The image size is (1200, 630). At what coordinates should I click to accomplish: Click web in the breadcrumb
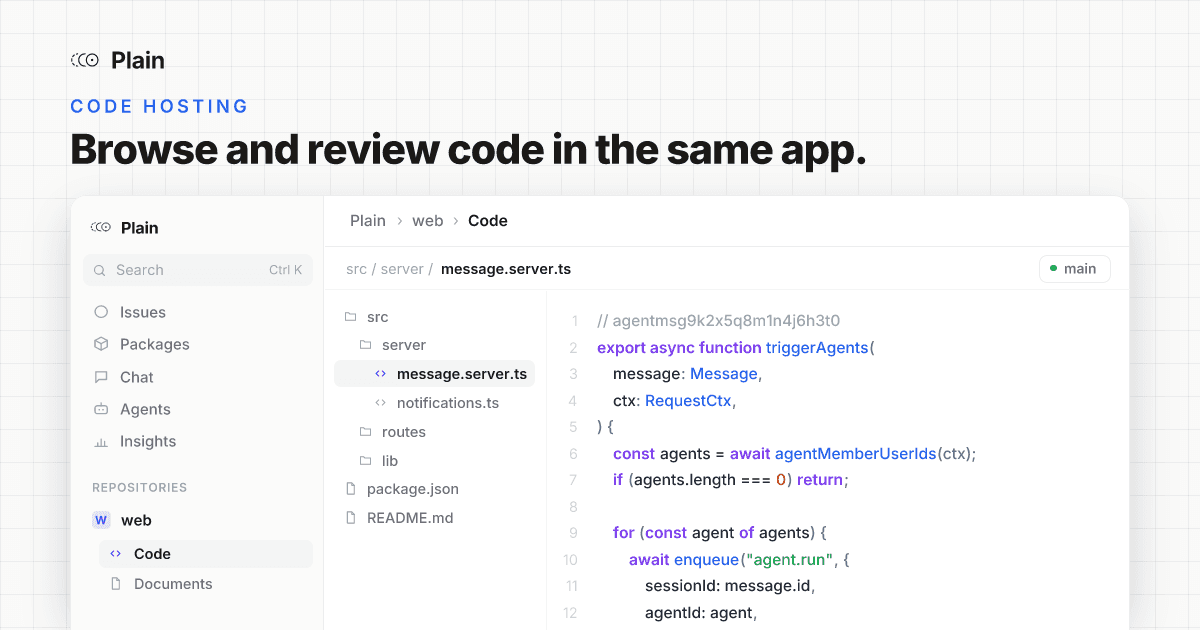tap(427, 221)
